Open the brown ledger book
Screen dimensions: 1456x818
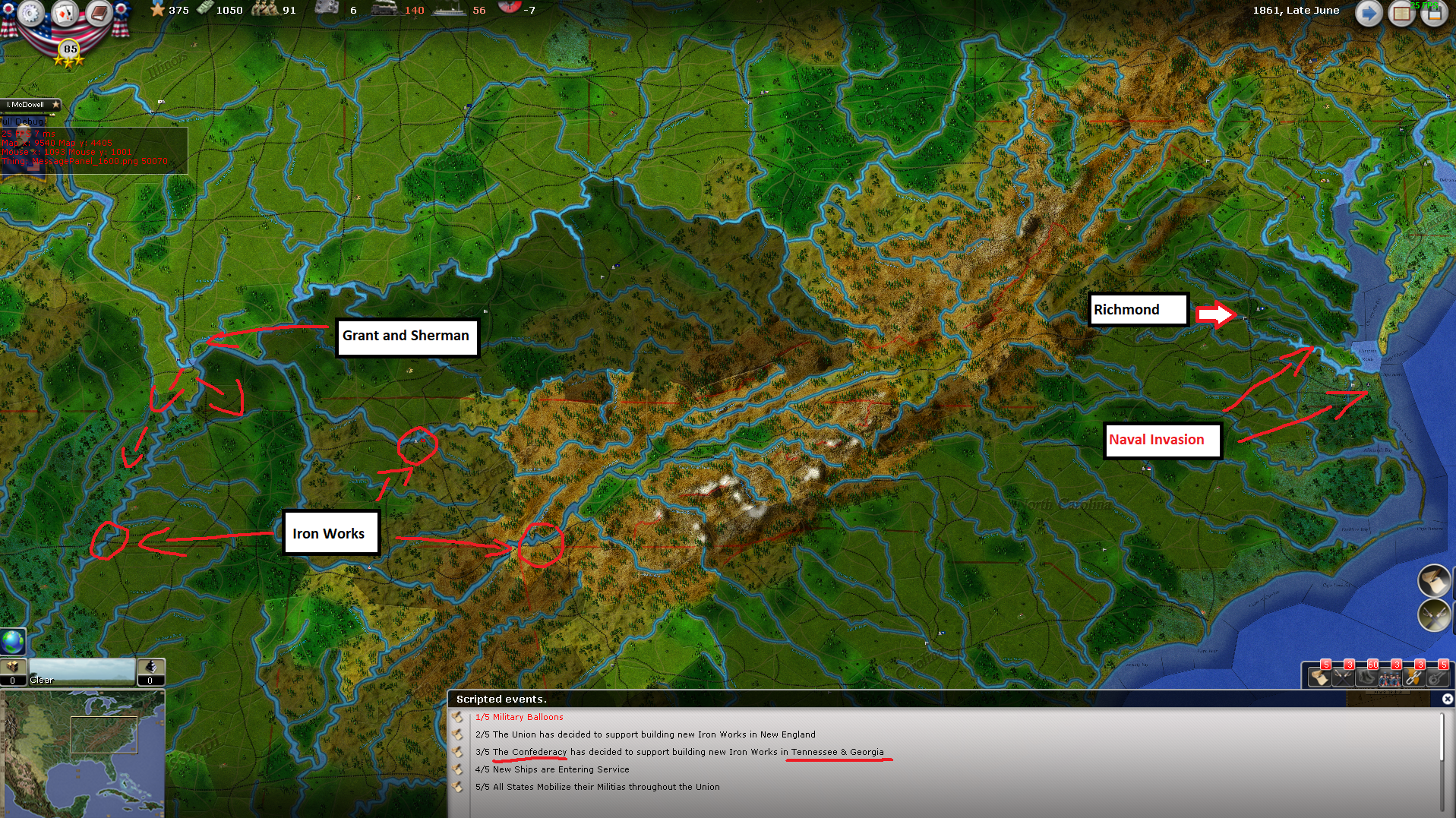point(99,13)
